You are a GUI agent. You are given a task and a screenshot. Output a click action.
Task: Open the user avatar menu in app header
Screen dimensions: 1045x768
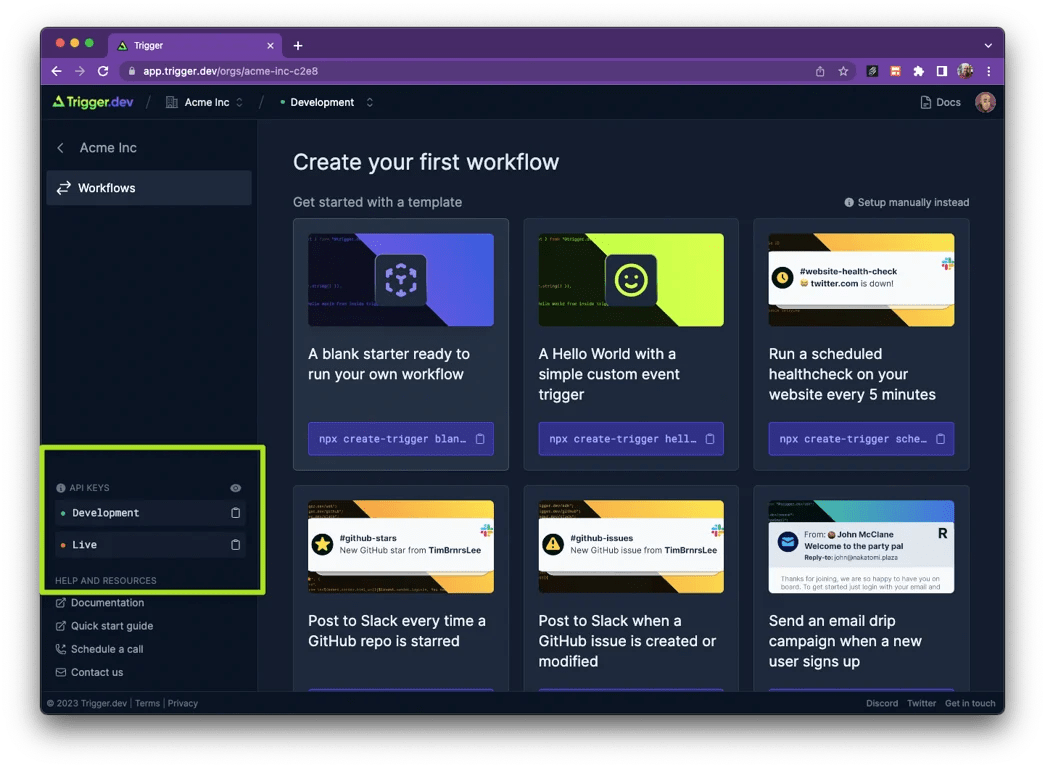click(x=985, y=102)
